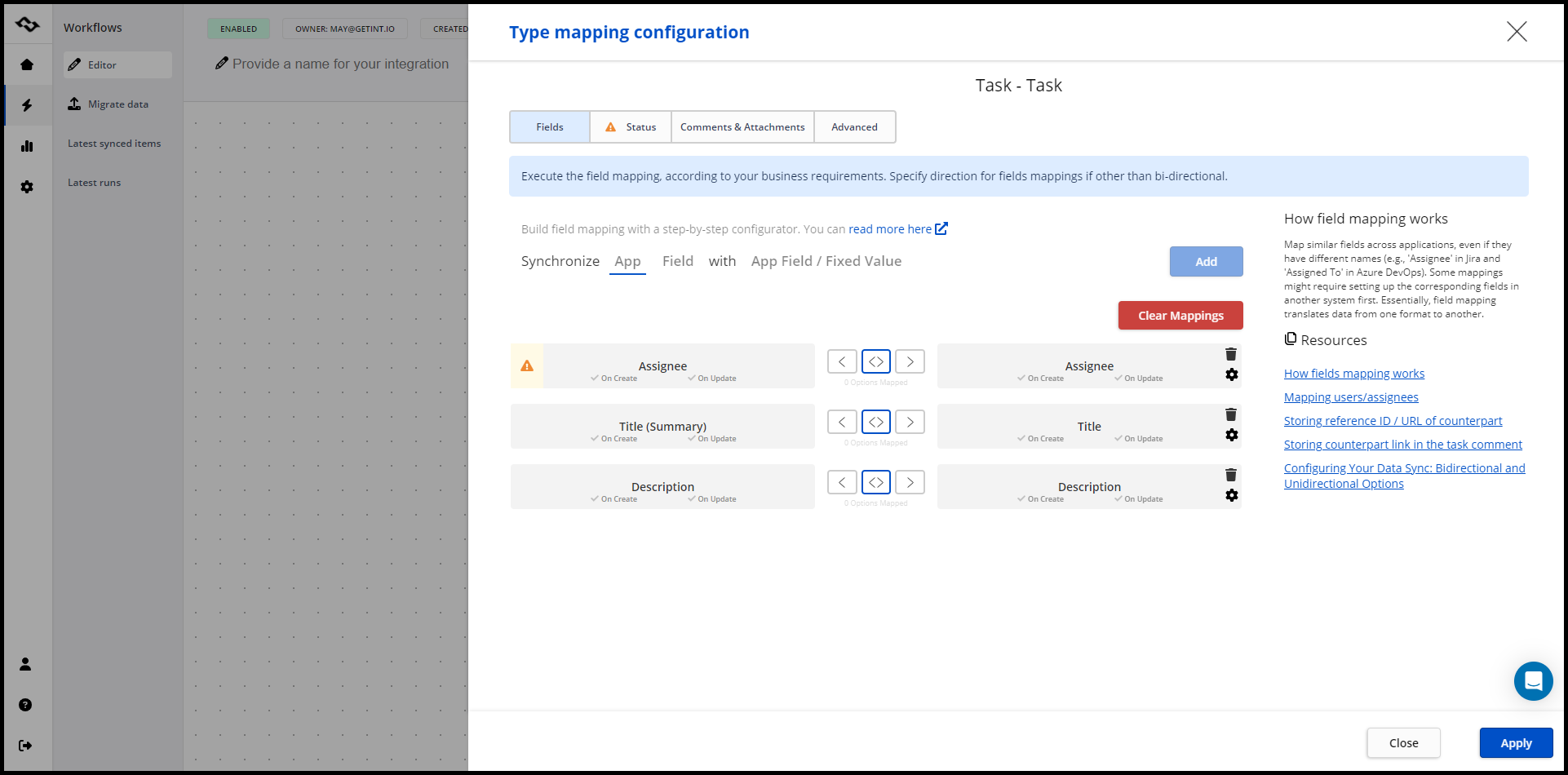Screen dimensions: 1568x775
Task: Click the Assignee warning triangle icon
Action: click(527, 366)
